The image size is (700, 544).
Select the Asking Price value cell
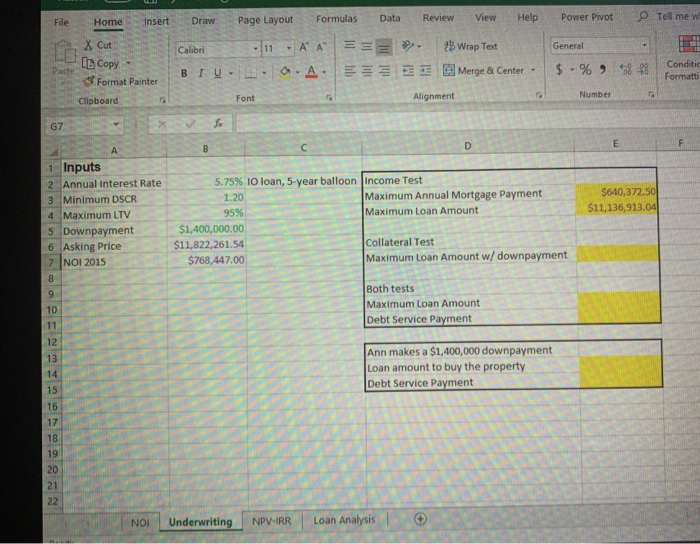(x=207, y=245)
